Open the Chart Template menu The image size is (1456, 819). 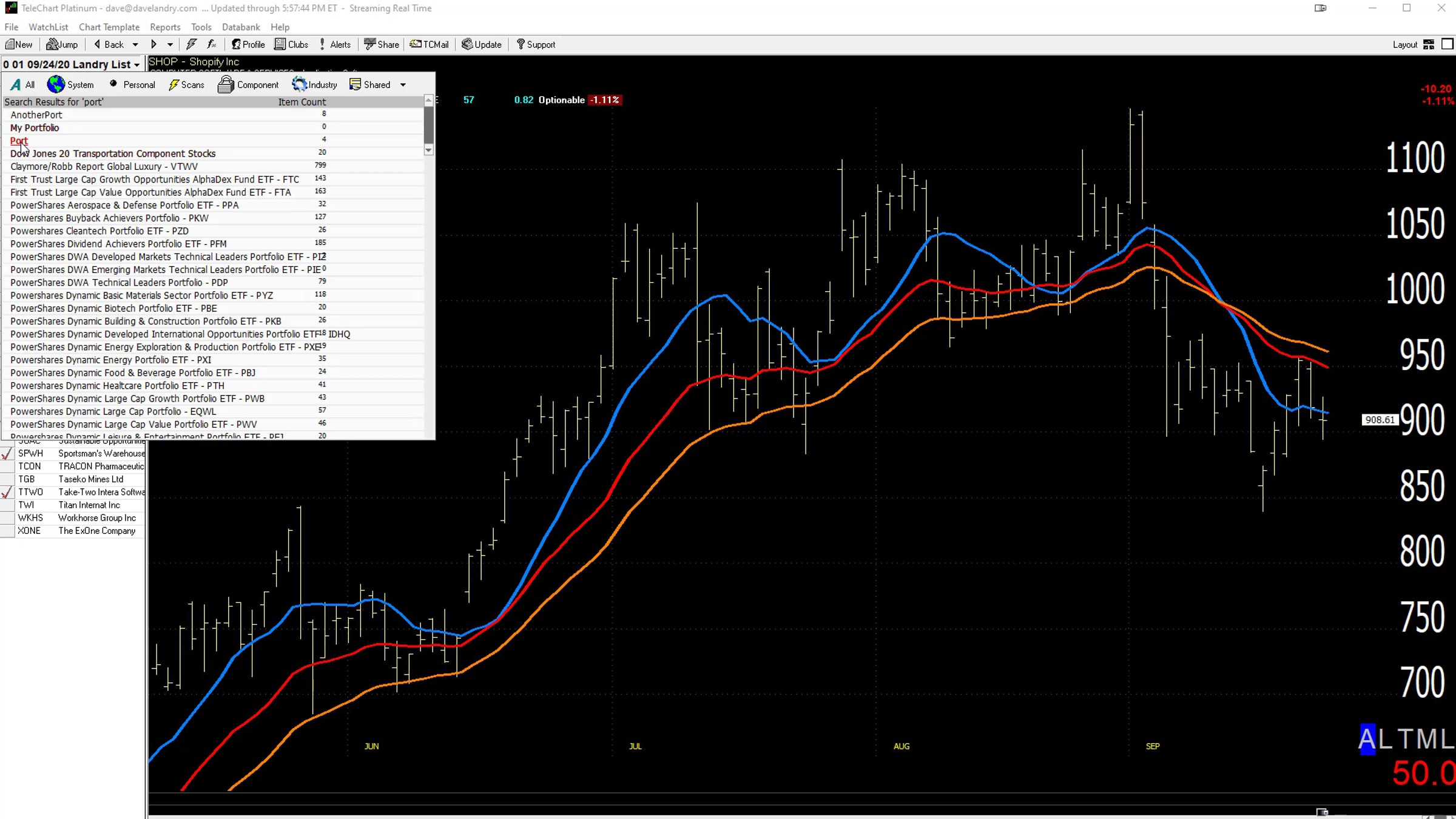(109, 27)
